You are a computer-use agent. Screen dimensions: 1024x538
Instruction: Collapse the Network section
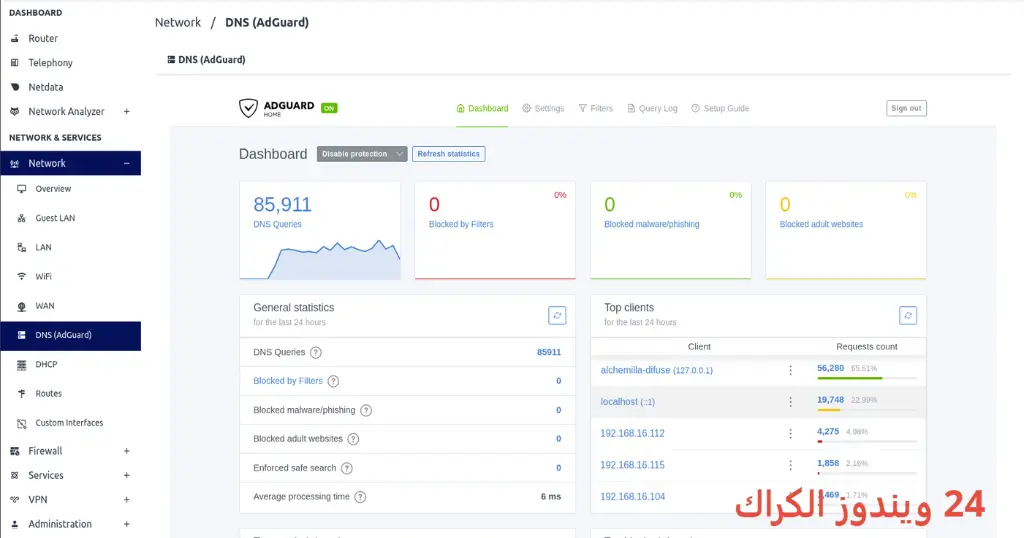(127, 163)
